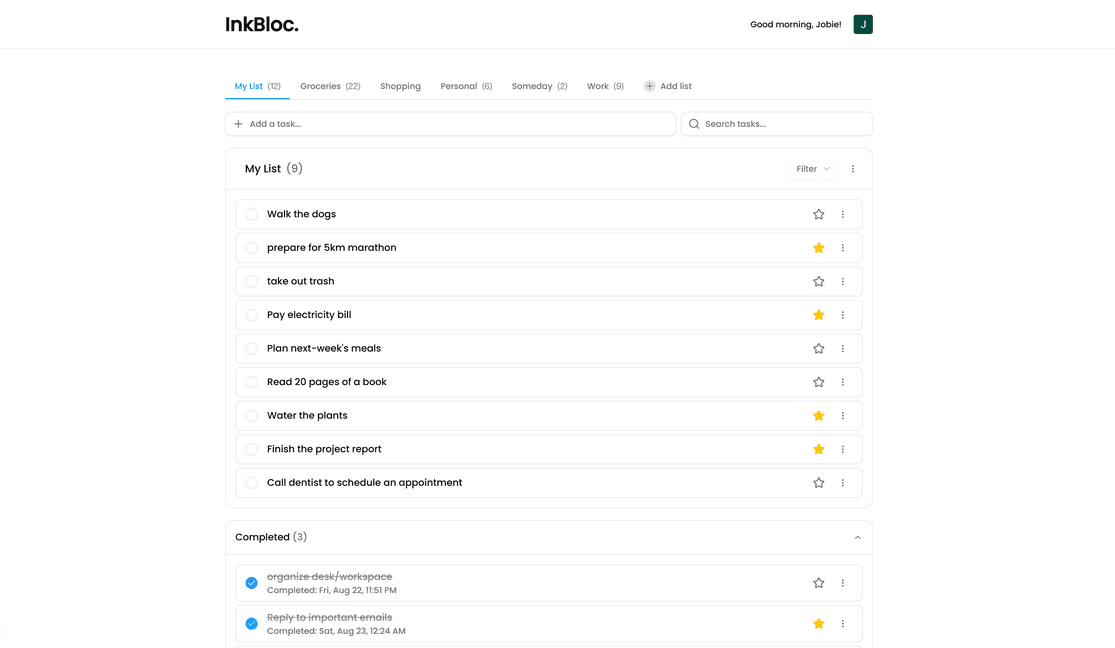Screen dimensions: 1115x648
Task: Open options menu for 'Water the plants'
Action: pyautogui.click(x=843, y=416)
